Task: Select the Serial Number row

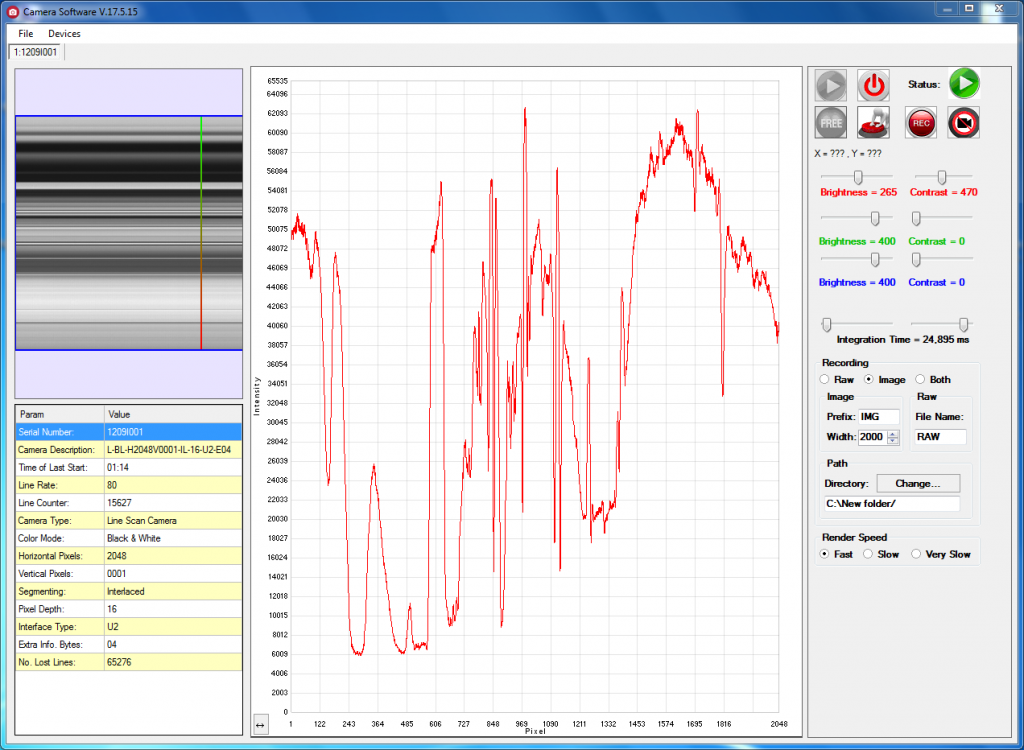Action: [129, 432]
